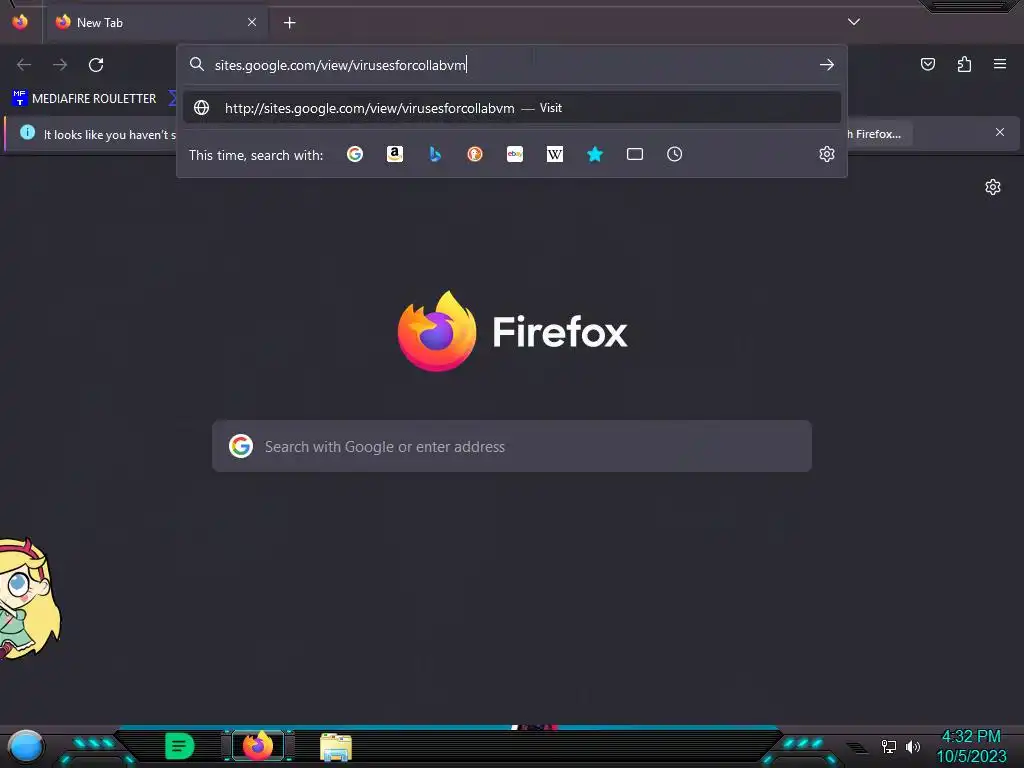Open green chat app in taskbar
1024x768 pixels.
180,746
